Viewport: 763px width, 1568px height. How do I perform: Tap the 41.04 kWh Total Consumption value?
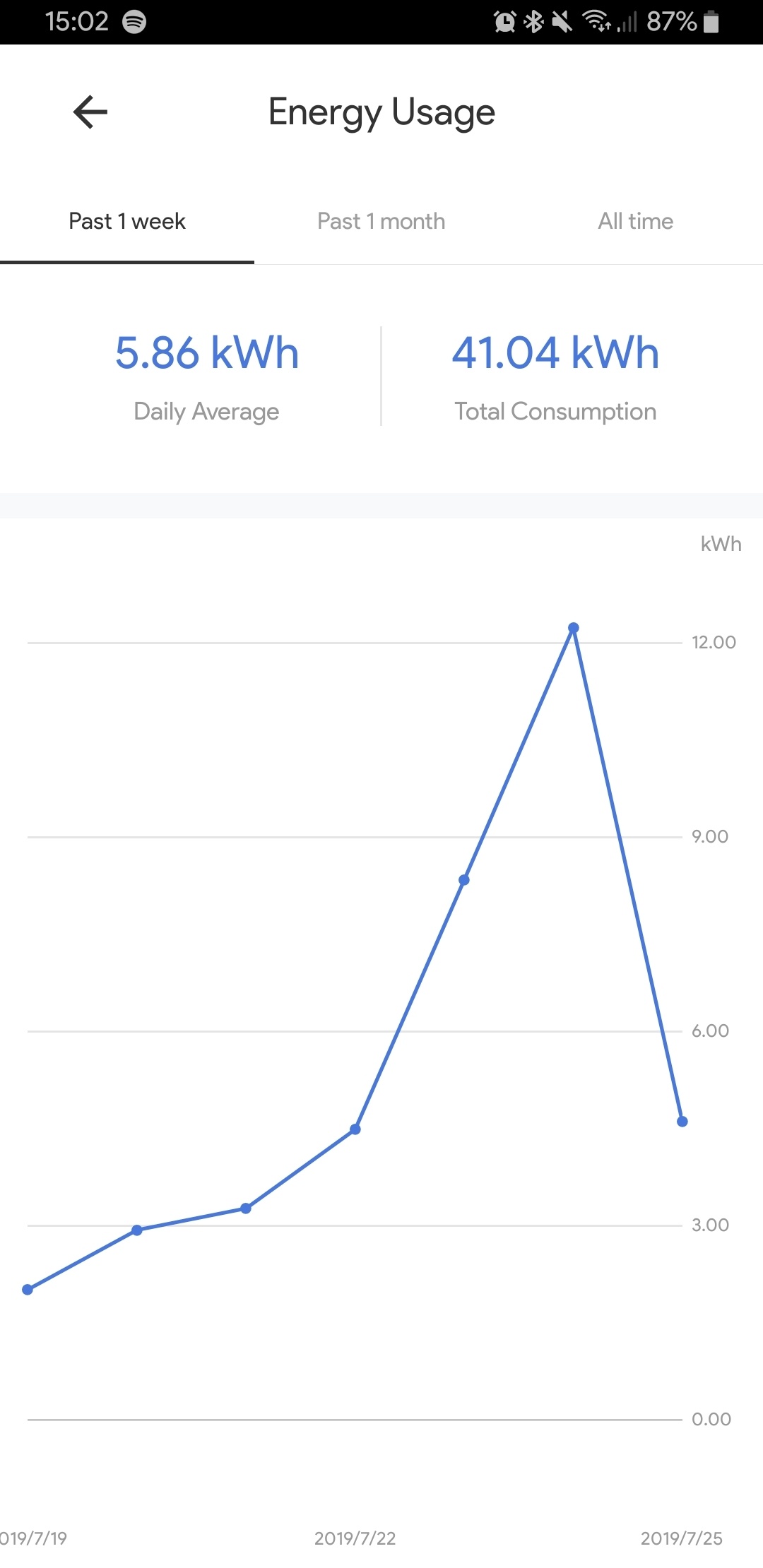(x=556, y=353)
